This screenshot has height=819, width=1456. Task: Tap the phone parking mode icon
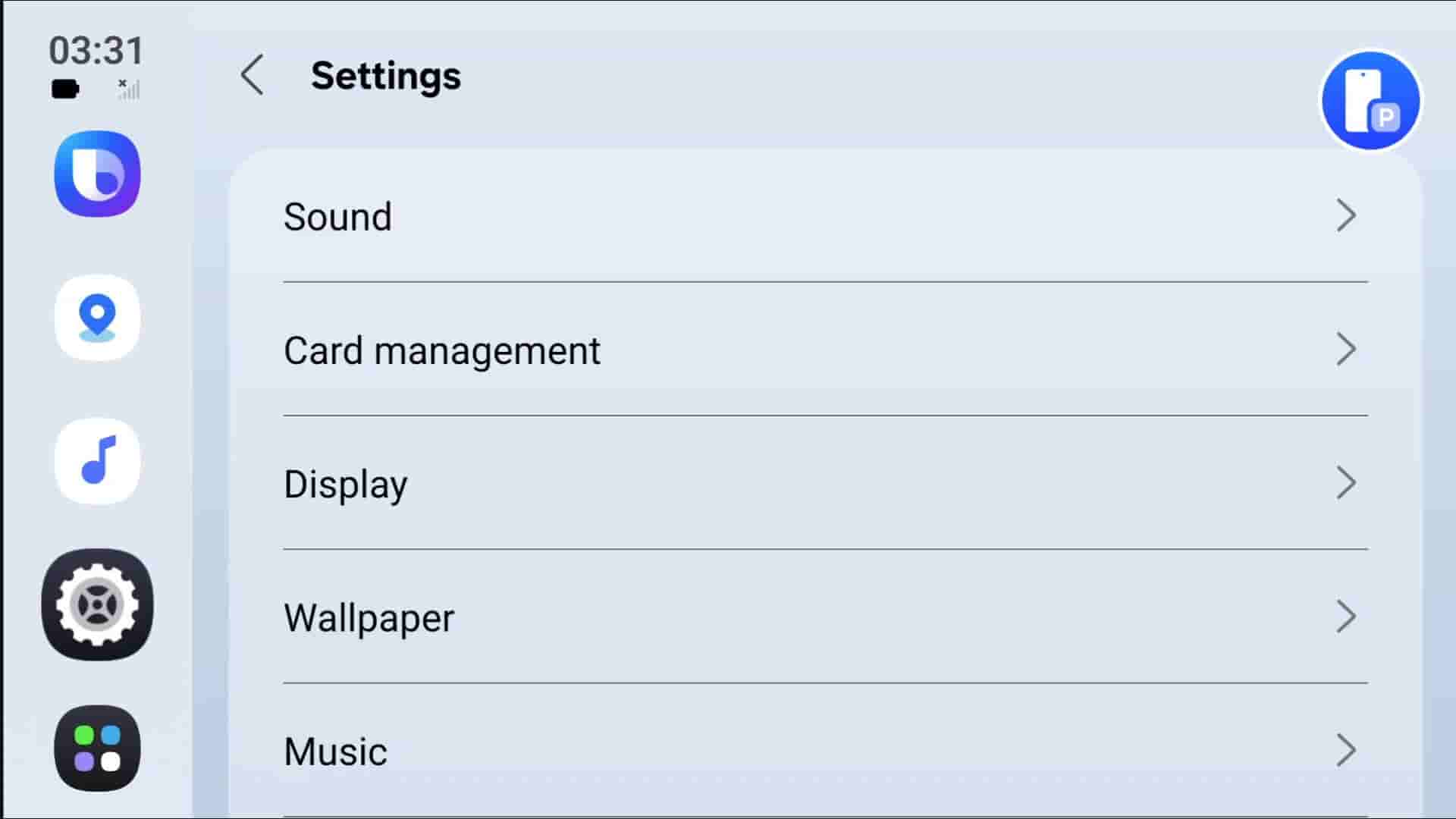1370,100
